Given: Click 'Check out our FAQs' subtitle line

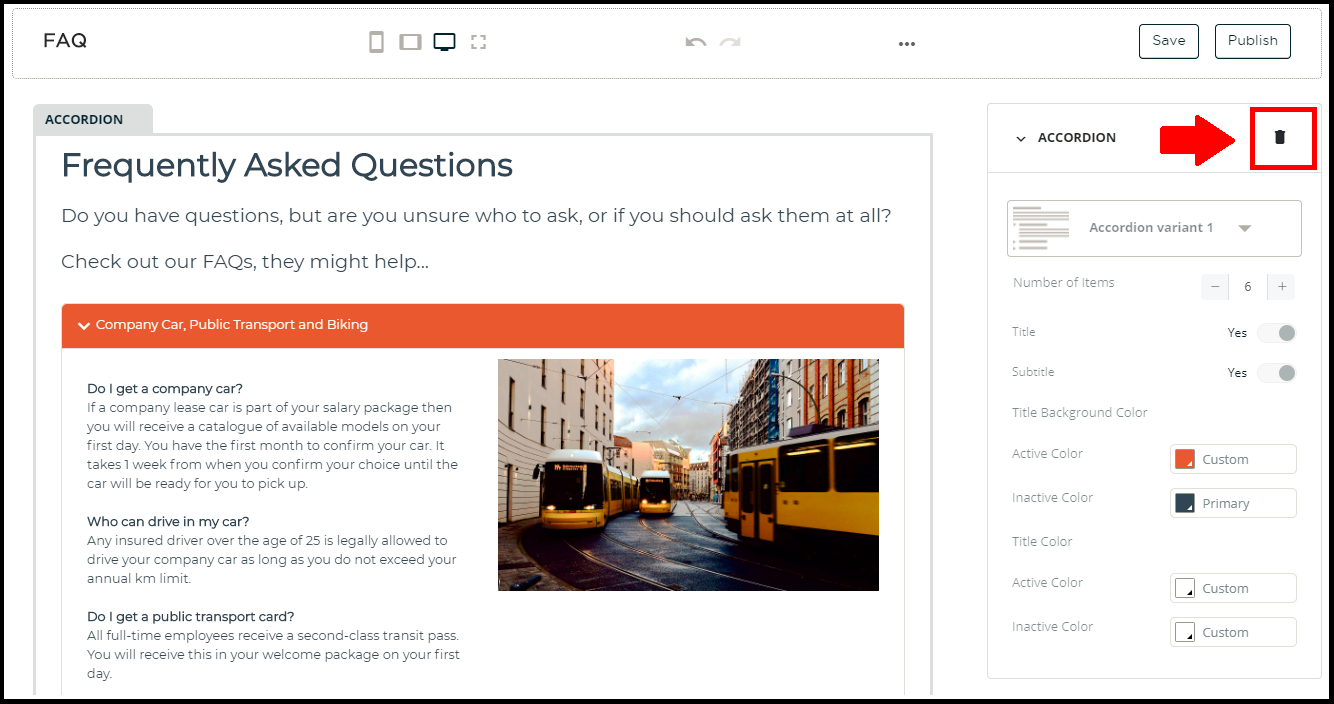Looking at the screenshot, I should coord(245,262).
